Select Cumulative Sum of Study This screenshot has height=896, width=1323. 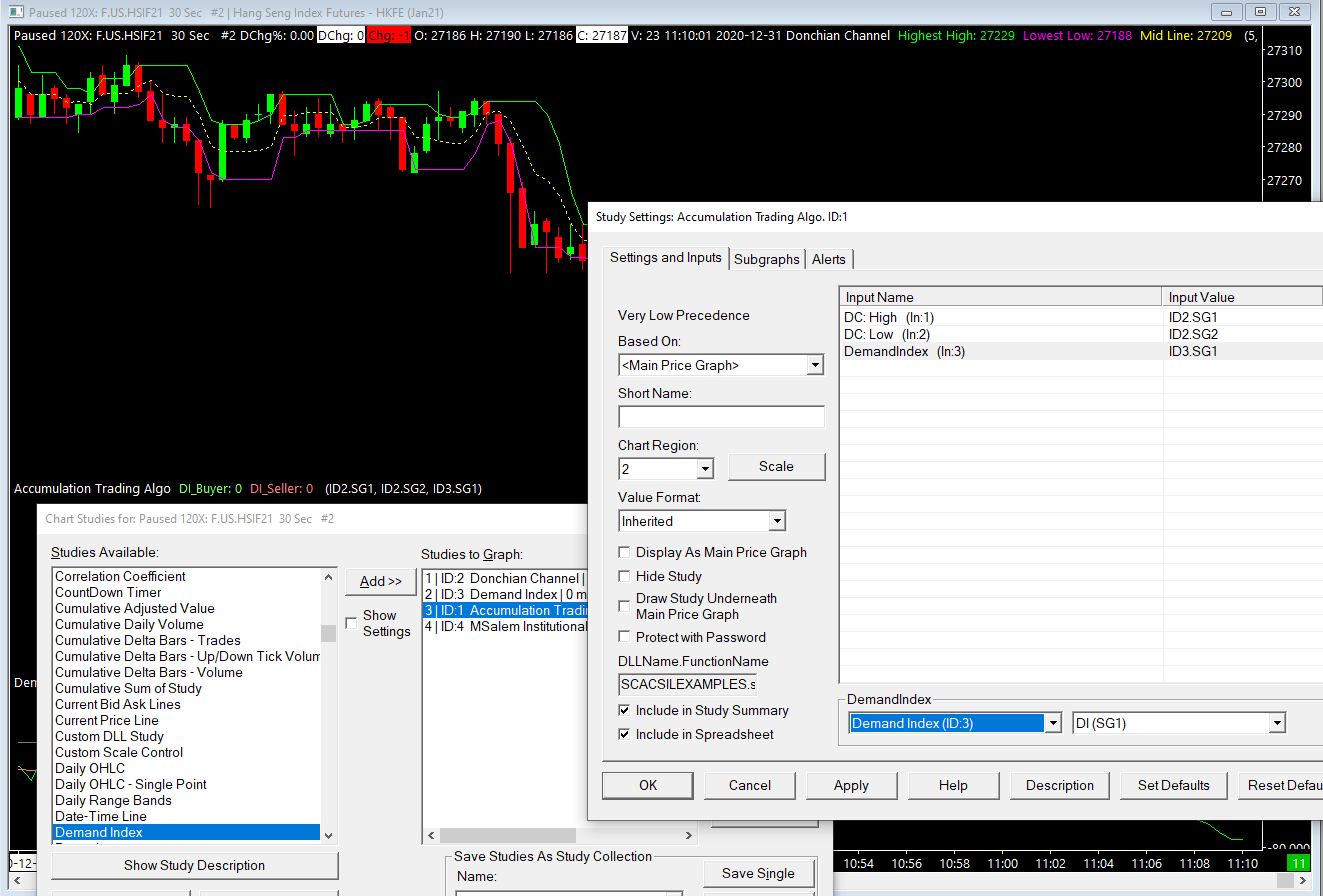[186, 688]
